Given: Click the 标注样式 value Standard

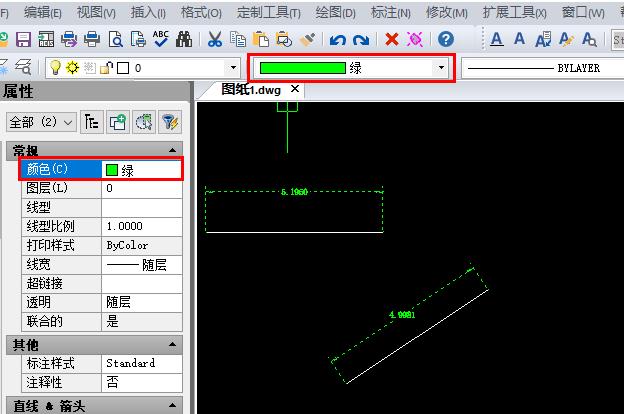Looking at the screenshot, I should (x=142, y=363).
